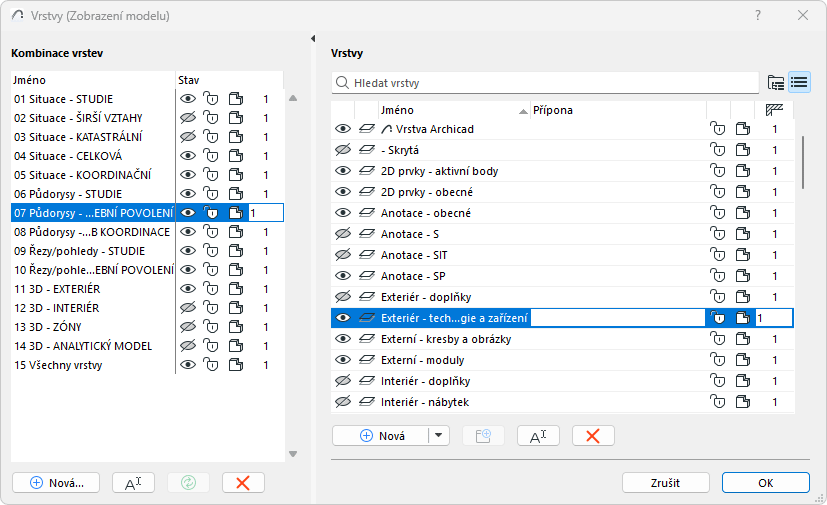
Task: Click red X to delete layer combination
Action: [x=242, y=482]
